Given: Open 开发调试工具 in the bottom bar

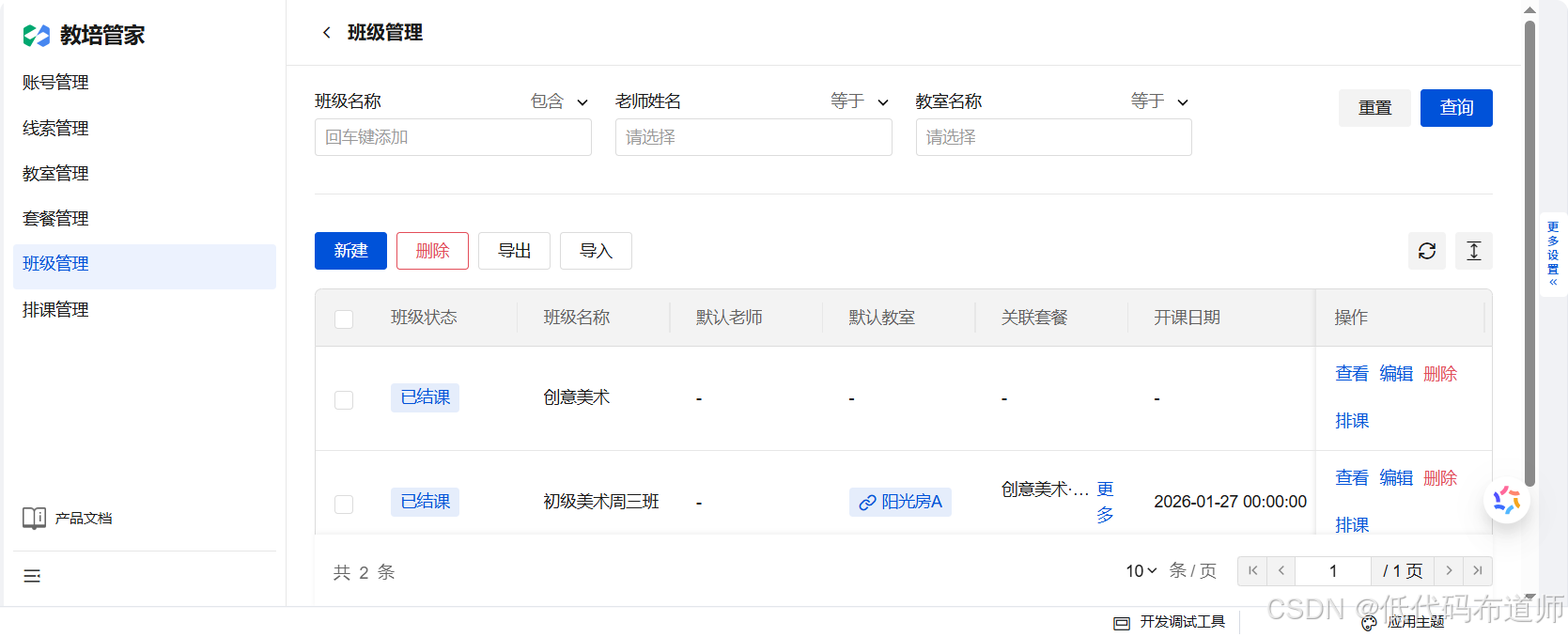Looking at the screenshot, I should pos(1170,622).
